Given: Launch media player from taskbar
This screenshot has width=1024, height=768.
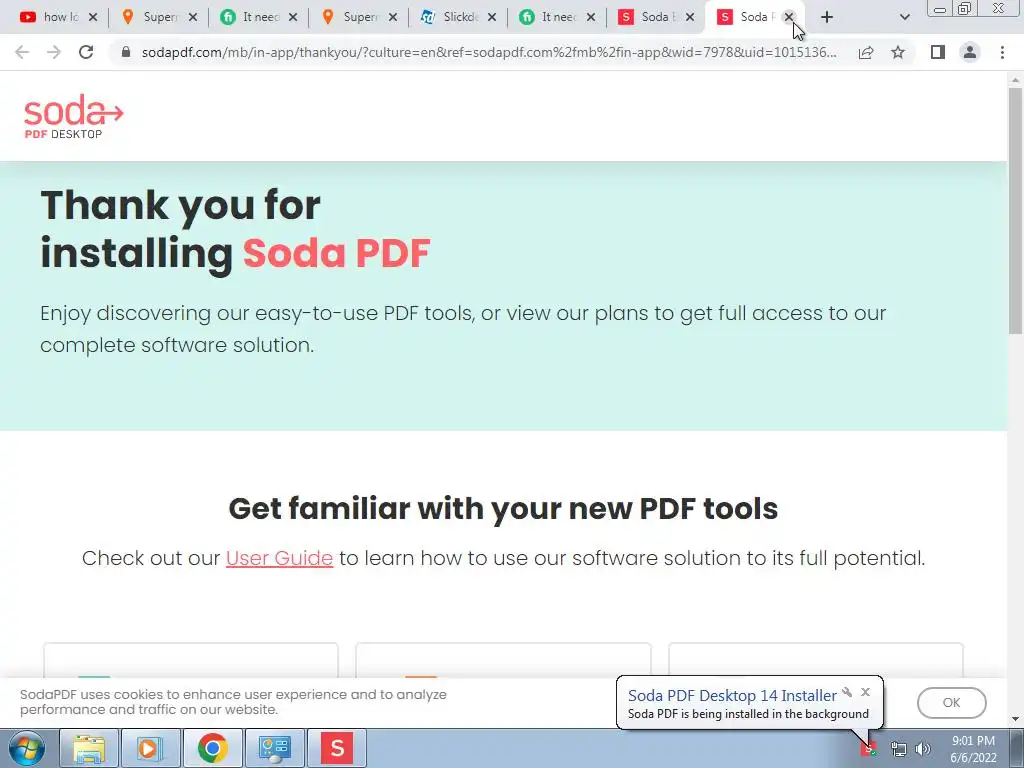Looking at the screenshot, I should (x=150, y=748).
